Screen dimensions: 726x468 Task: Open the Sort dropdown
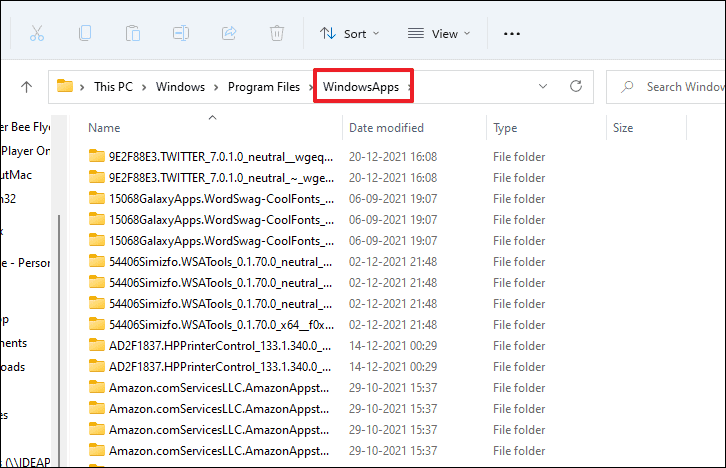[x=350, y=34]
